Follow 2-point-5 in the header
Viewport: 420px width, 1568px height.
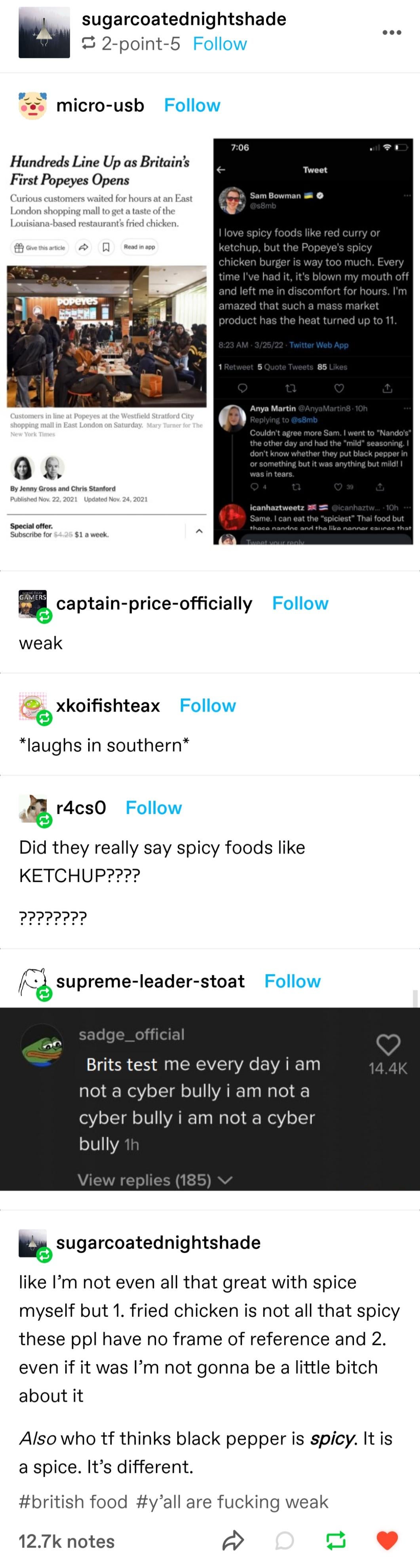point(219,44)
